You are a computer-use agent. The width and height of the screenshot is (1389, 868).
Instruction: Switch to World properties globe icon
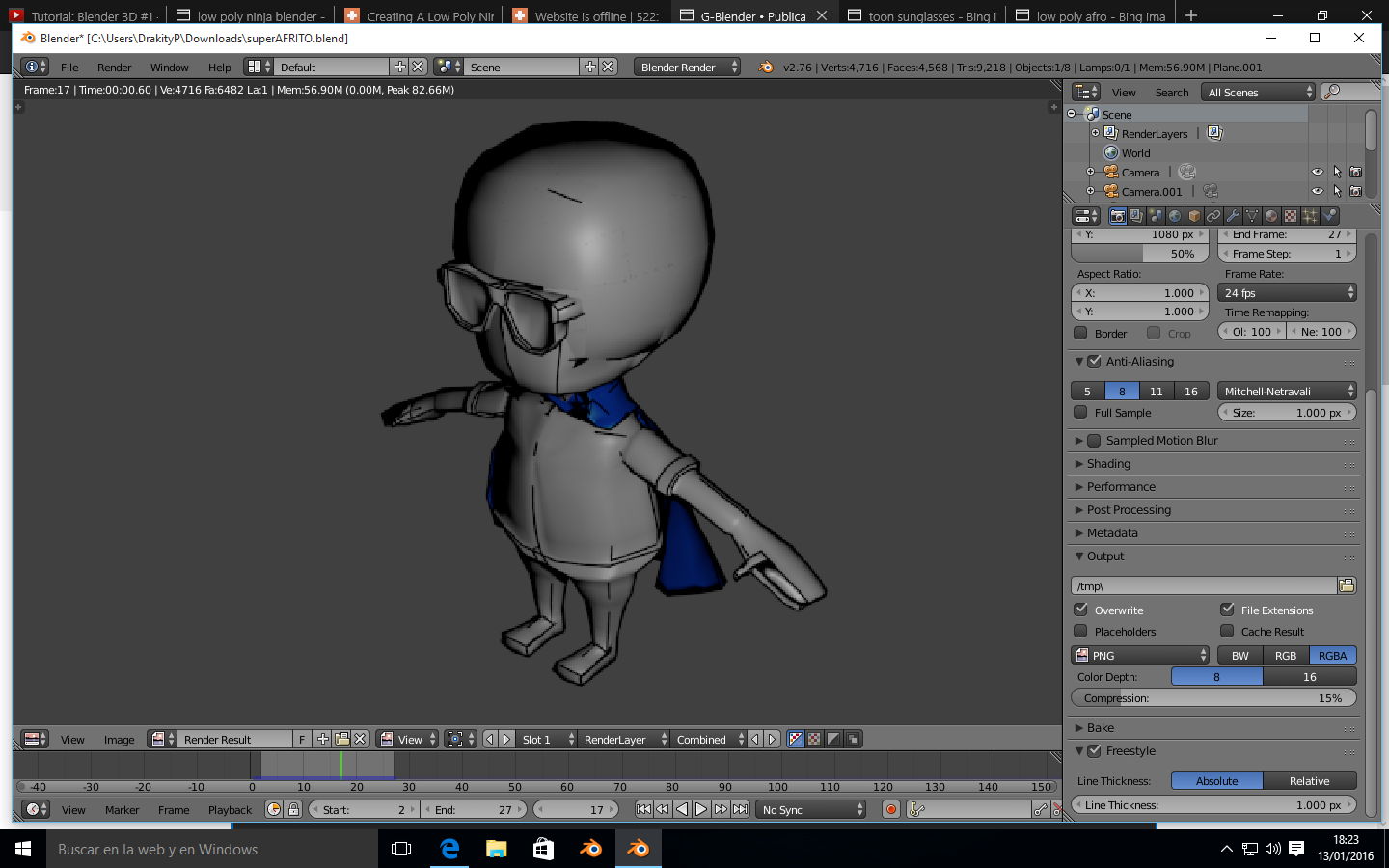[x=1175, y=216]
